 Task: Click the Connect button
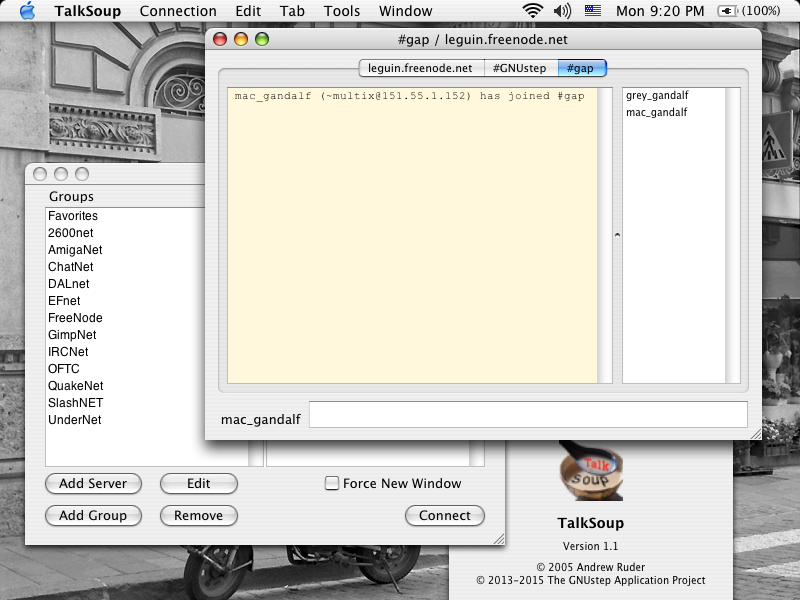(x=445, y=515)
